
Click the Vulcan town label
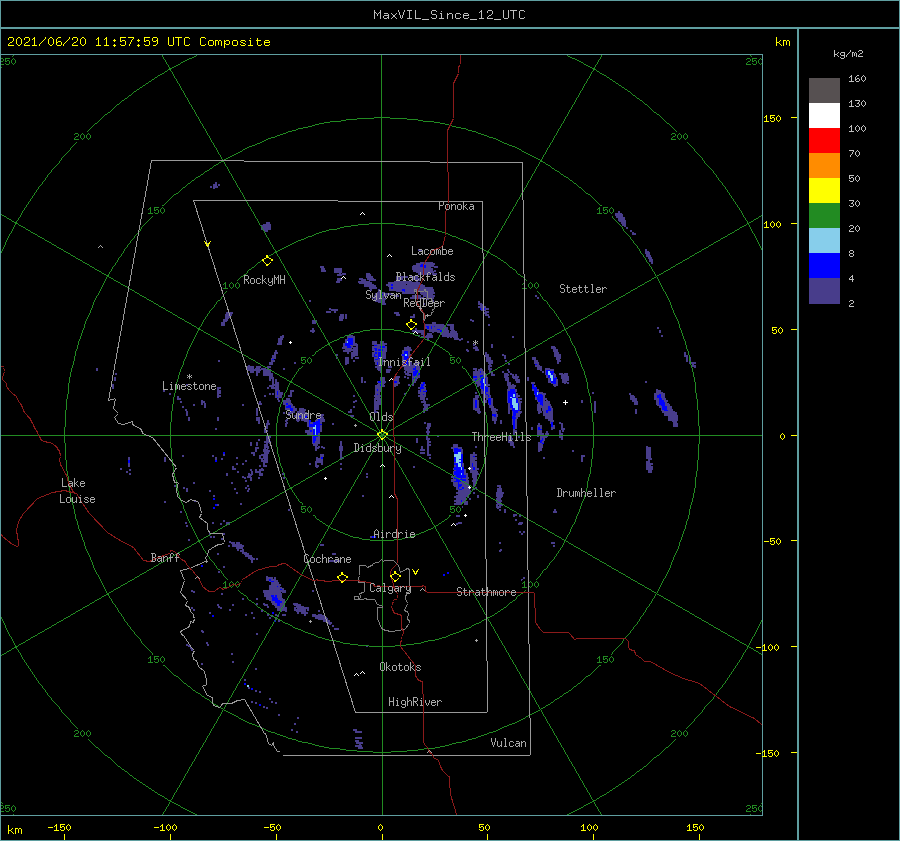pyautogui.click(x=509, y=743)
